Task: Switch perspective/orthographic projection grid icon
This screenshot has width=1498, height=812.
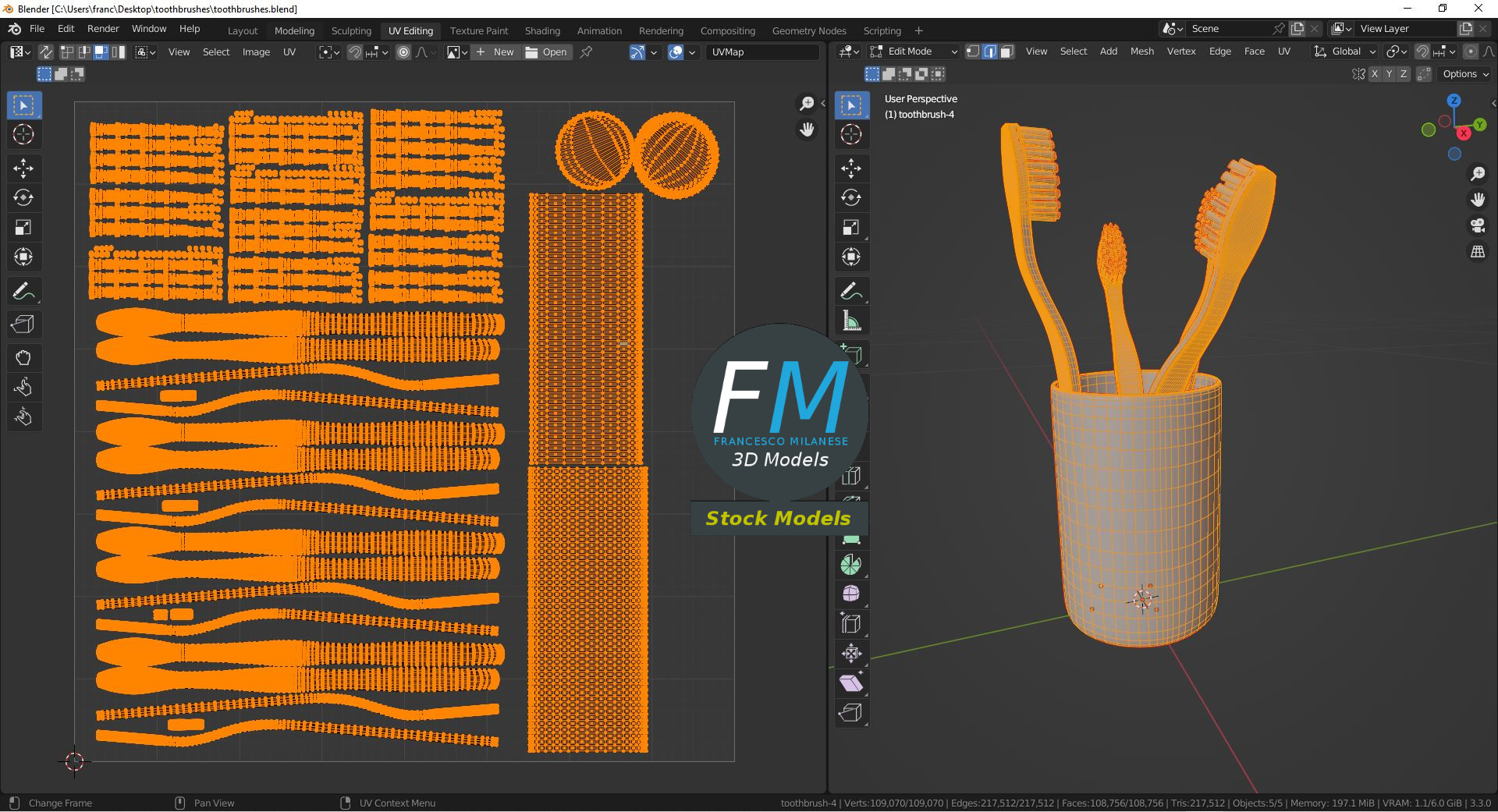Action: coord(1478,252)
